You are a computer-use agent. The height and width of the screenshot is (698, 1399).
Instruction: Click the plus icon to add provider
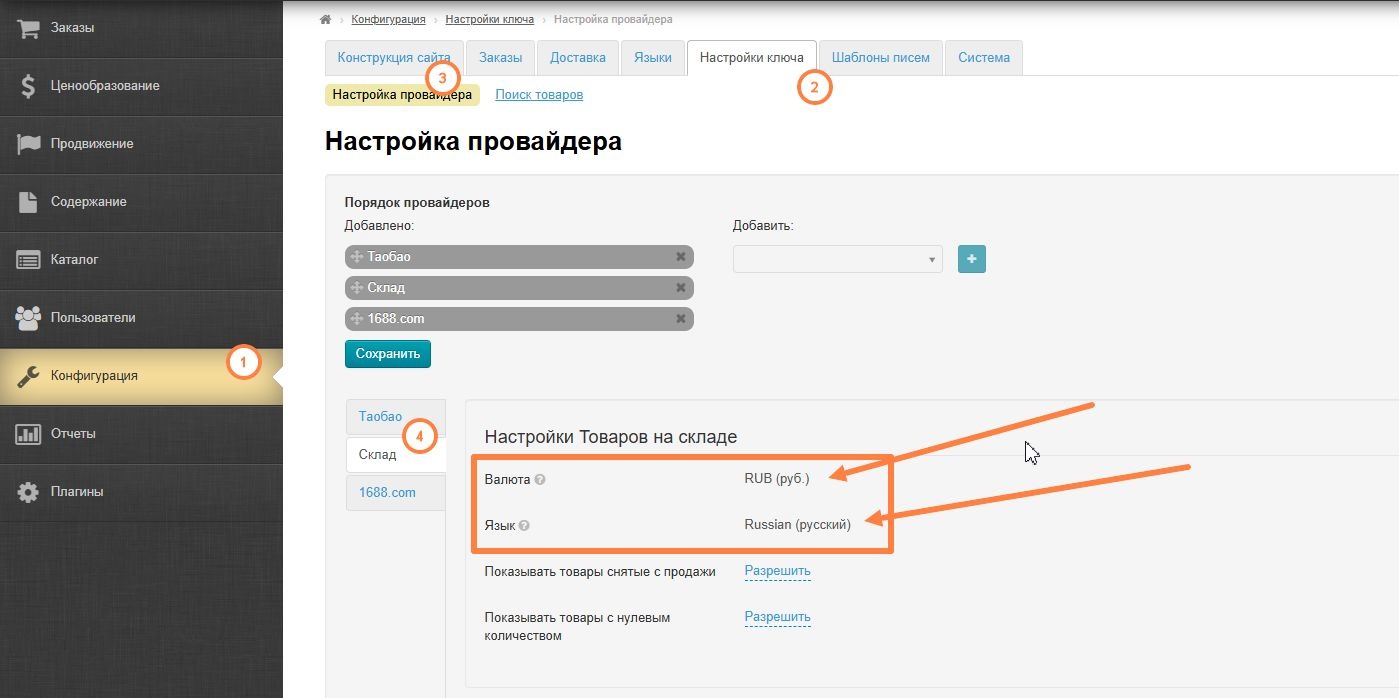tap(971, 259)
